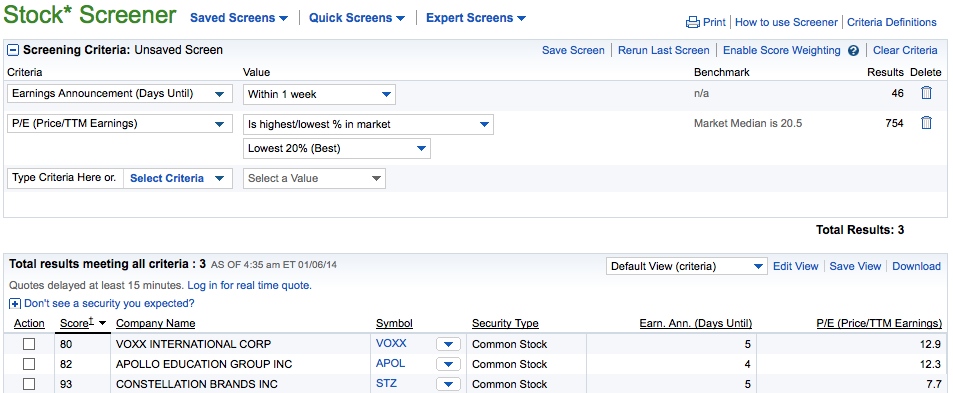Click the 754 results count
The width and height of the screenshot is (953, 393).
(x=894, y=124)
